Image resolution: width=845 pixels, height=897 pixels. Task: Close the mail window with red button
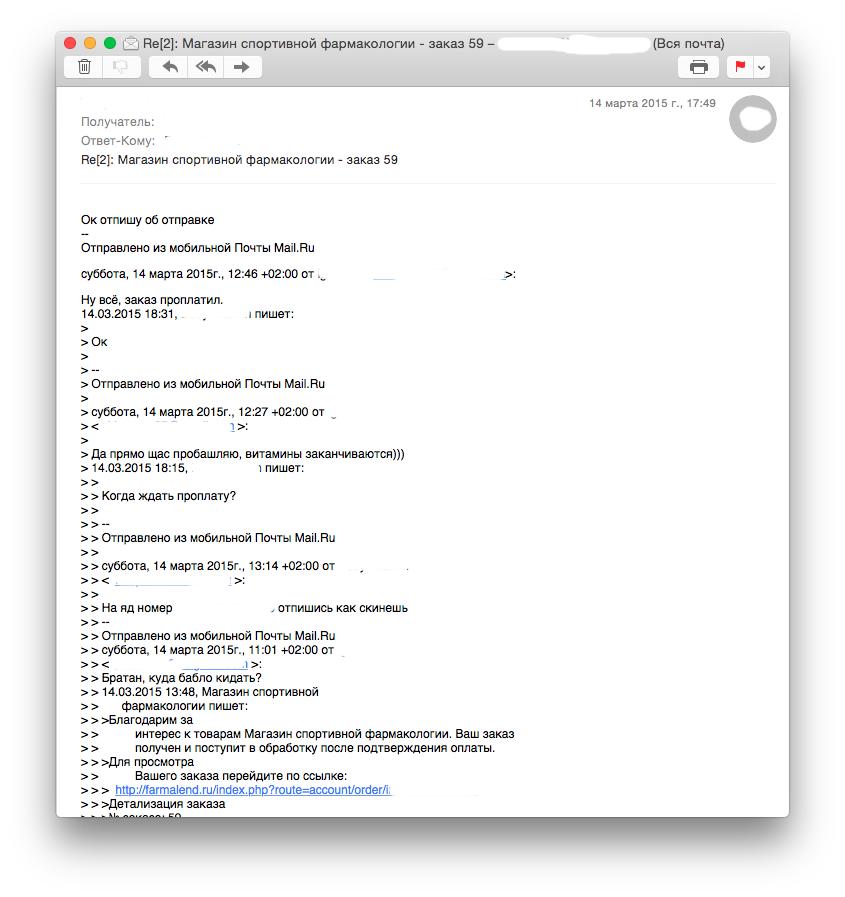[x=70, y=43]
